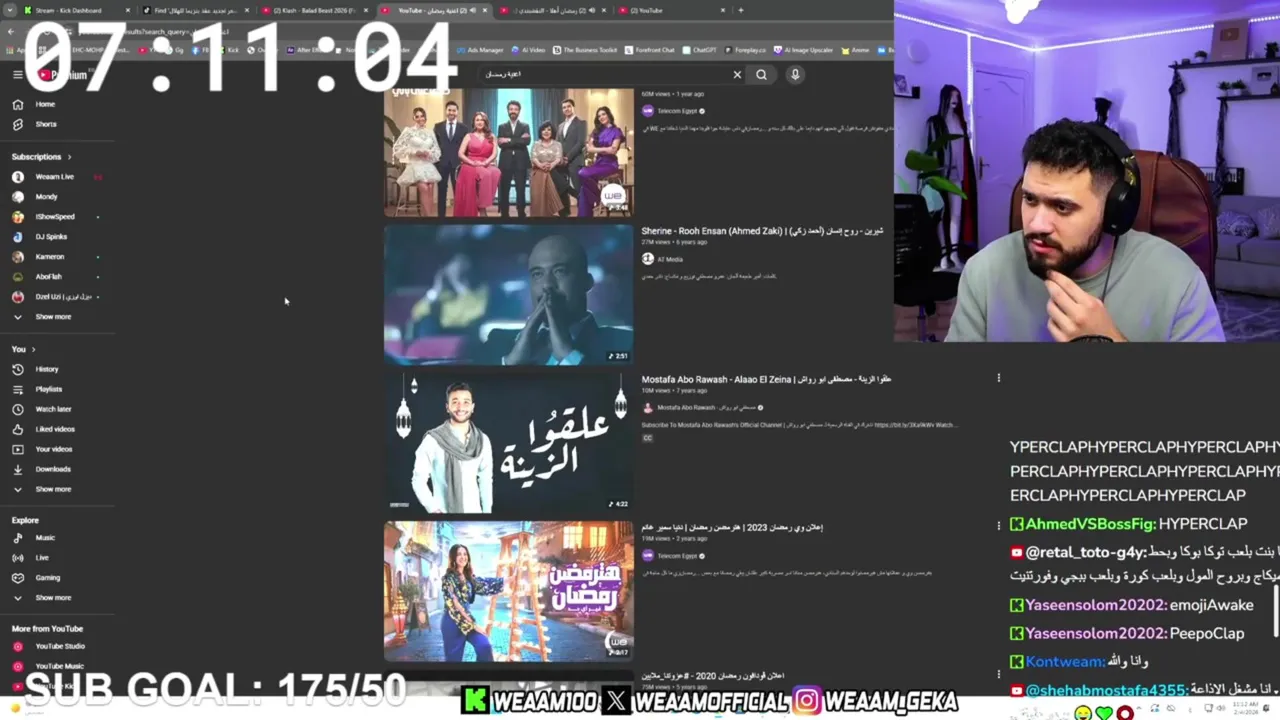Open the YouTube guide hamburger menu

coord(17,74)
